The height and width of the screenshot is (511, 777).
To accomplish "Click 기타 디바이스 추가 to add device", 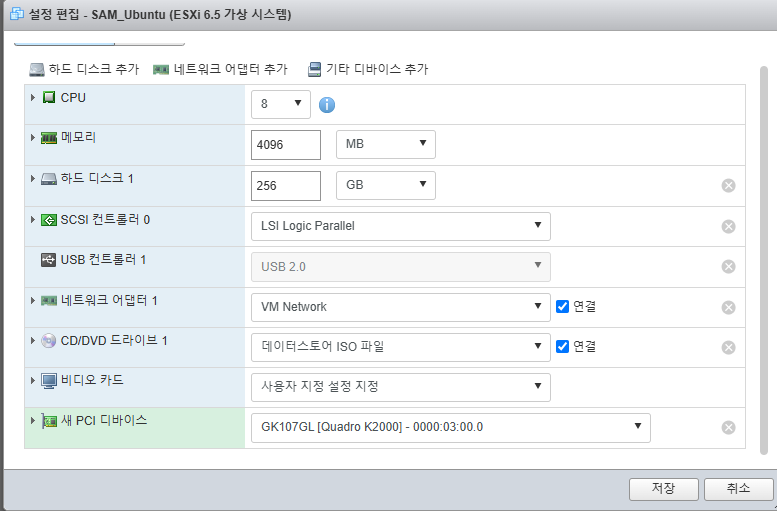I will (x=368, y=69).
